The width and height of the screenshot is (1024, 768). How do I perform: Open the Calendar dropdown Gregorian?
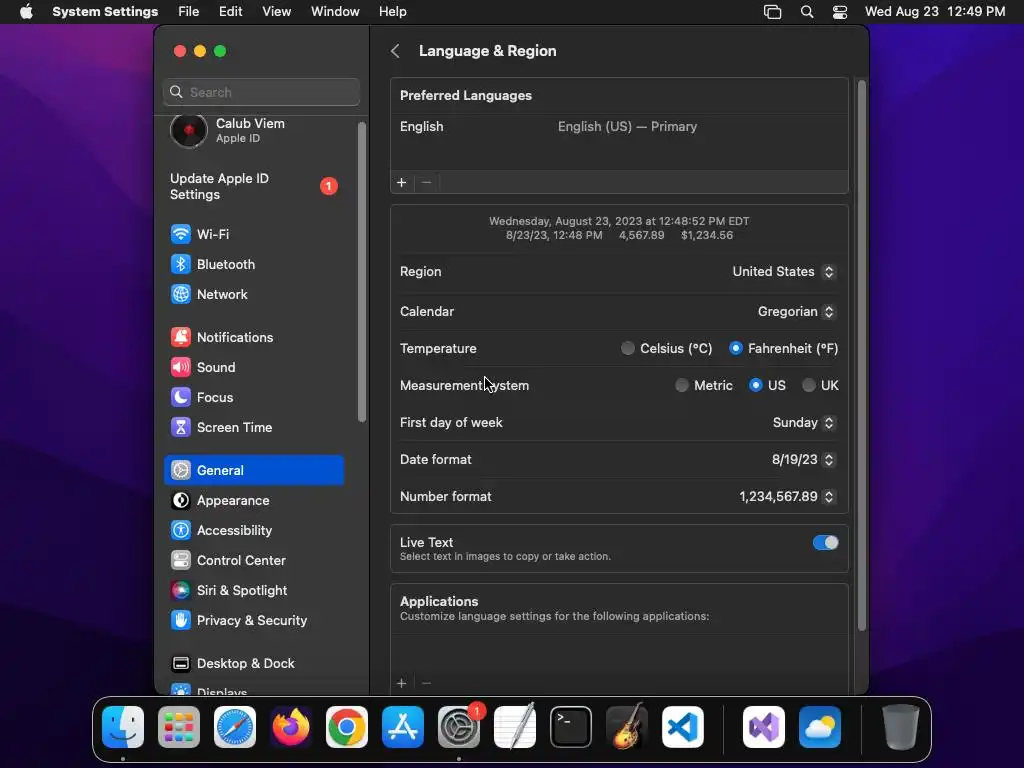796,312
